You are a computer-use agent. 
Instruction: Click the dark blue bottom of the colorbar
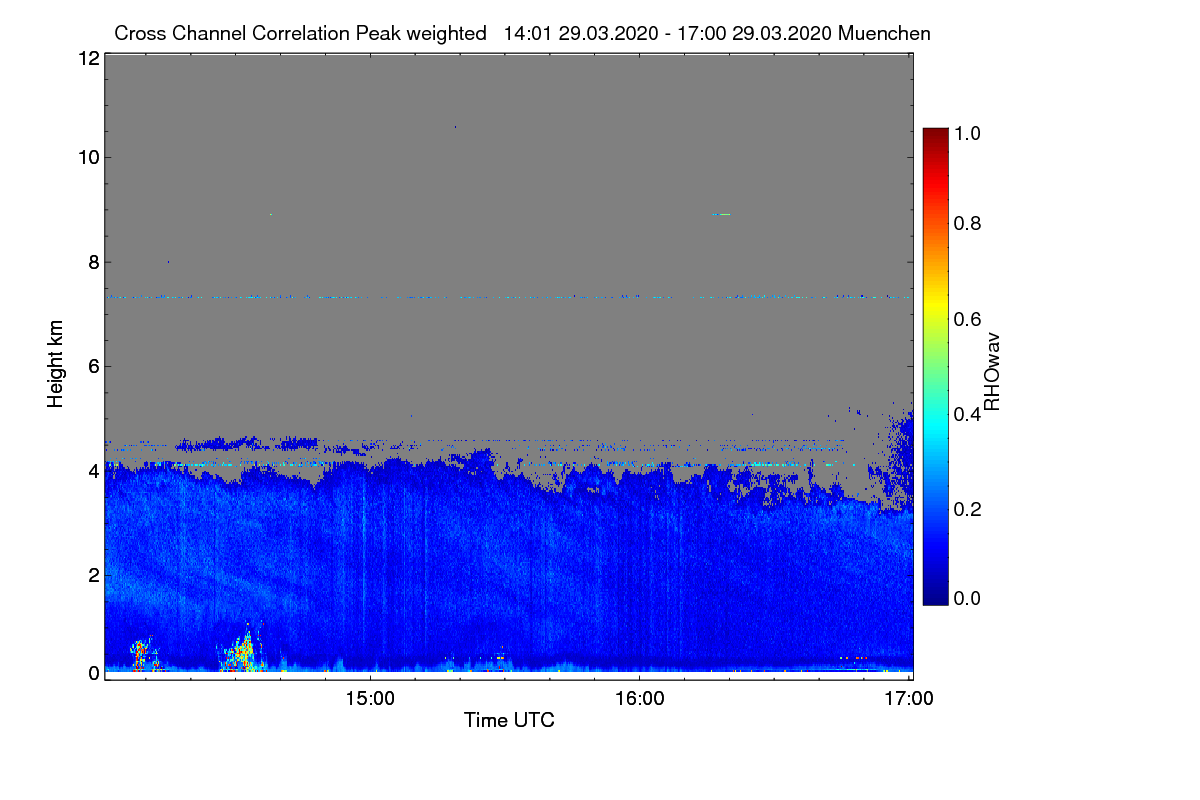pyautogui.click(x=935, y=595)
